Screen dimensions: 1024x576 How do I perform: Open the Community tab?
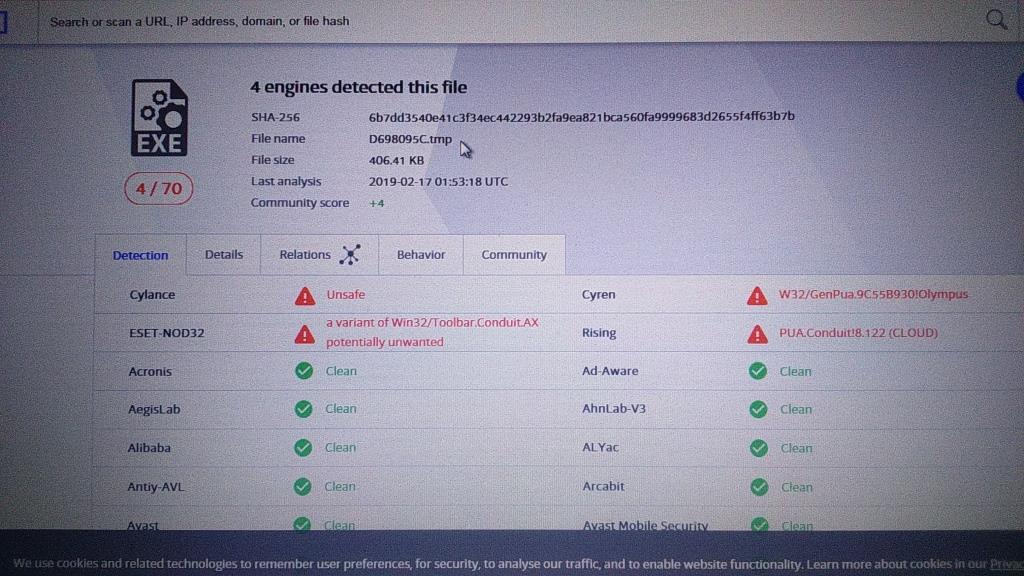click(514, 255)
